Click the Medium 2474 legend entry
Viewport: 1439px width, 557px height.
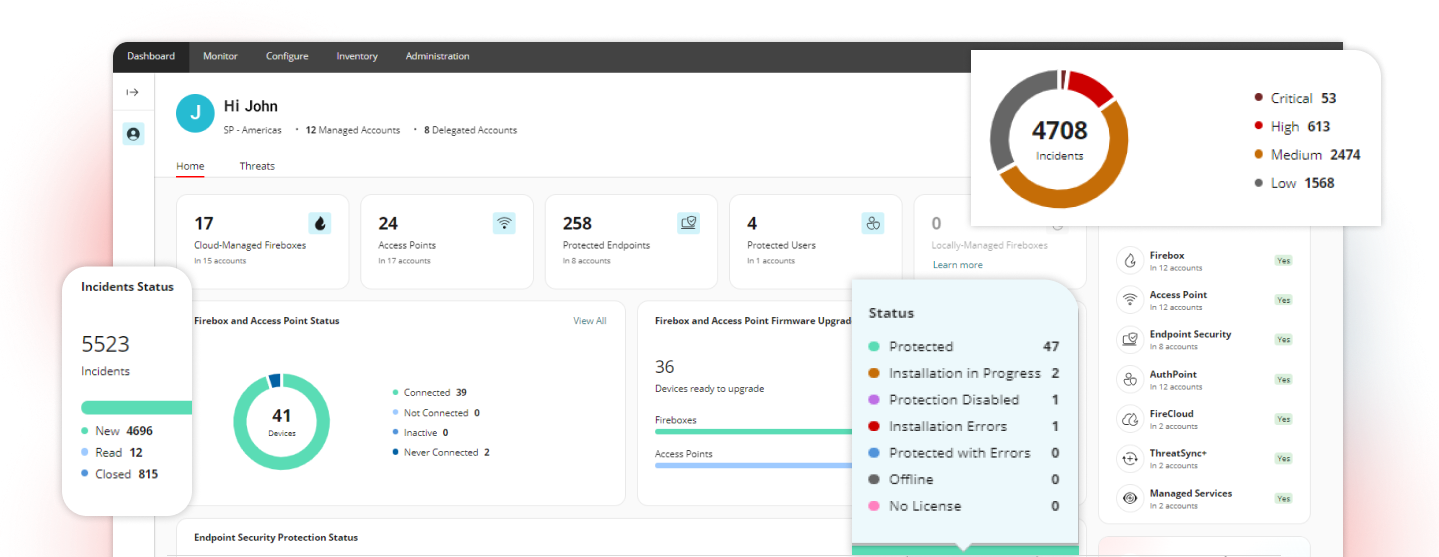(x=1307, y=155)
